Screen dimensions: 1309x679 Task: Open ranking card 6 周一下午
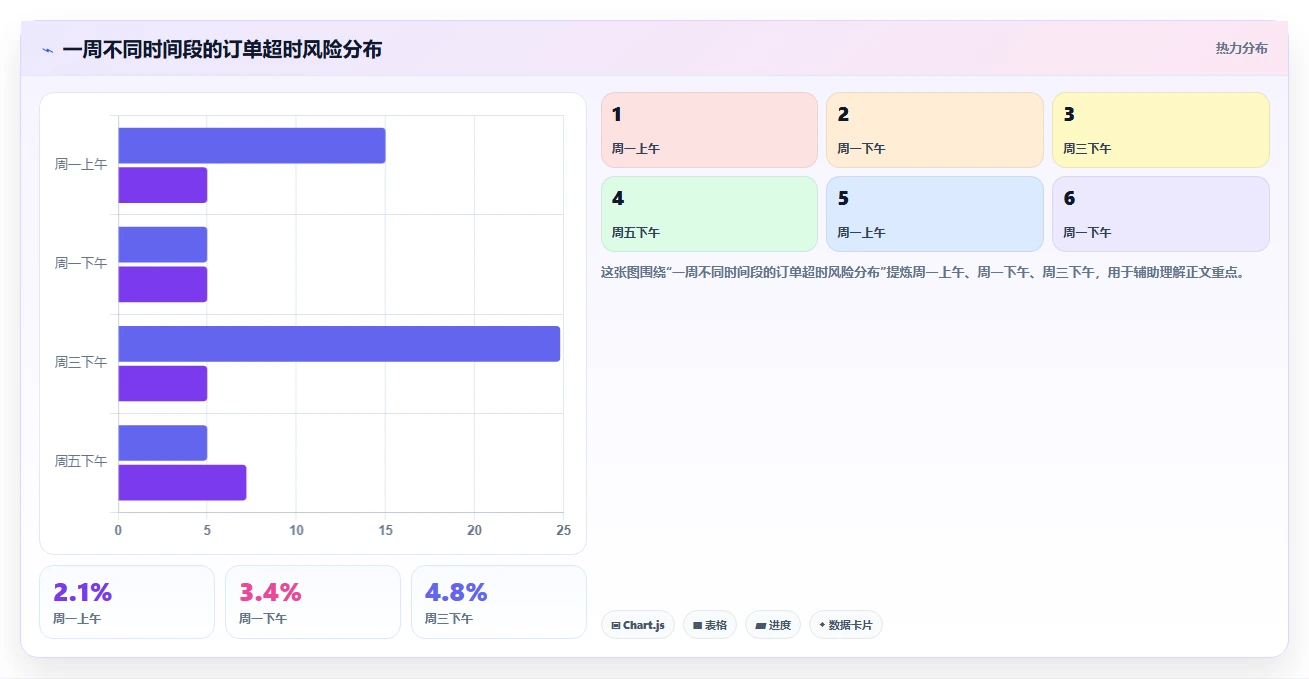point(1161,214)
